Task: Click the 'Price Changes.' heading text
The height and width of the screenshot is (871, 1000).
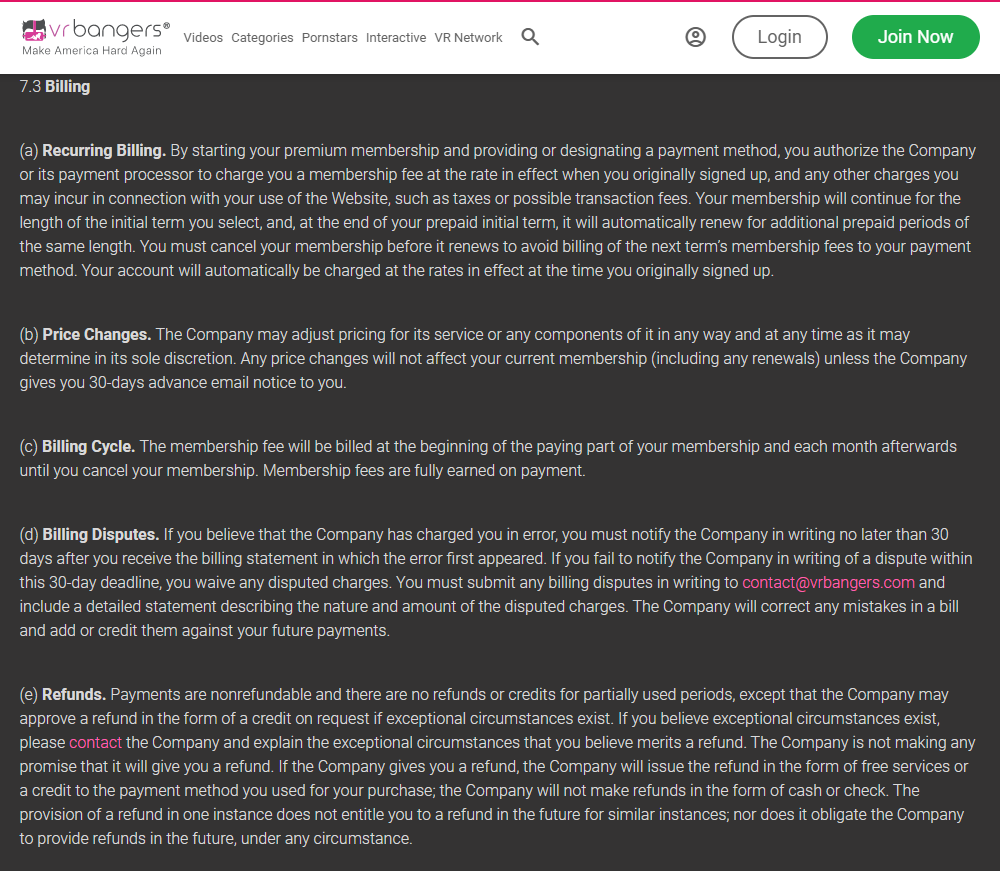Action: 96,335
